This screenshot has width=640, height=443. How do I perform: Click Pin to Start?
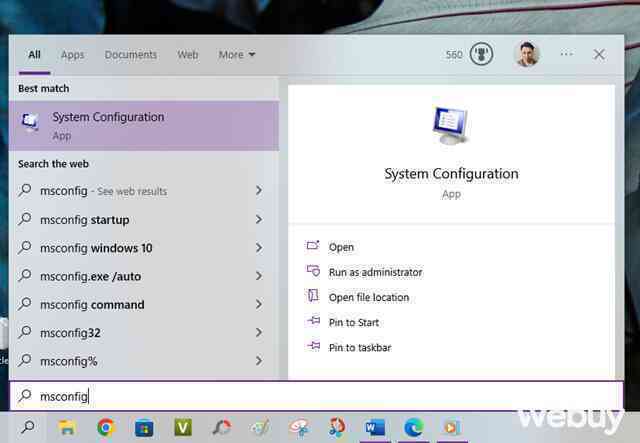[x=354, y=323]
